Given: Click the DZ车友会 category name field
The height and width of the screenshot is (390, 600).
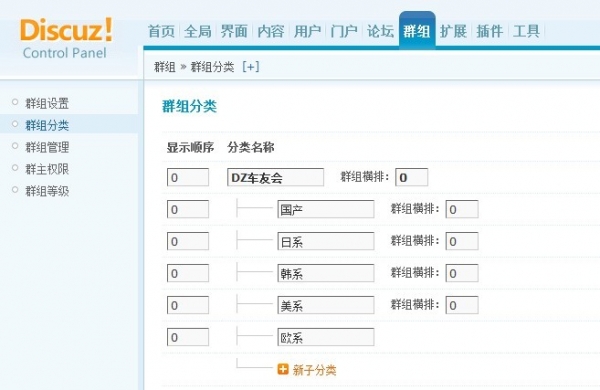Looking at the screenshot, I should (276, 177).
